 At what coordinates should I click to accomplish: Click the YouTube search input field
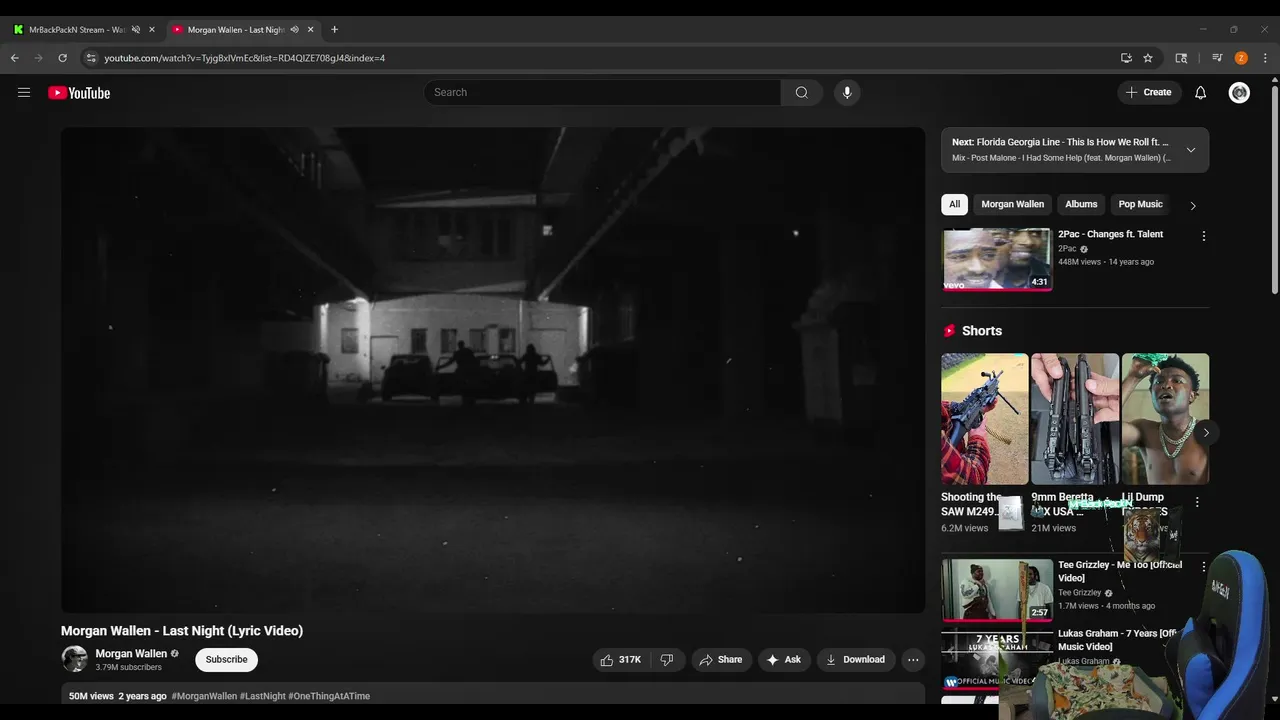[602, 92]
